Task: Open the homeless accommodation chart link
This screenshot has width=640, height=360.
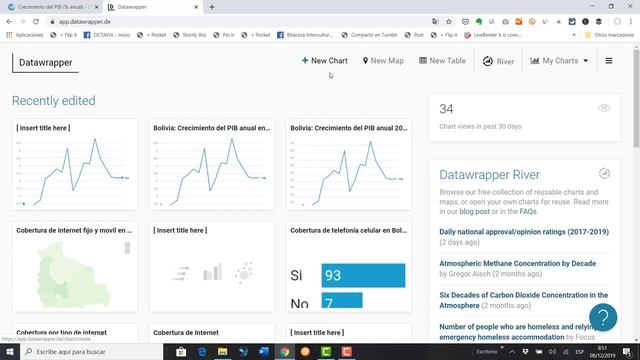Action: [518, 332]
